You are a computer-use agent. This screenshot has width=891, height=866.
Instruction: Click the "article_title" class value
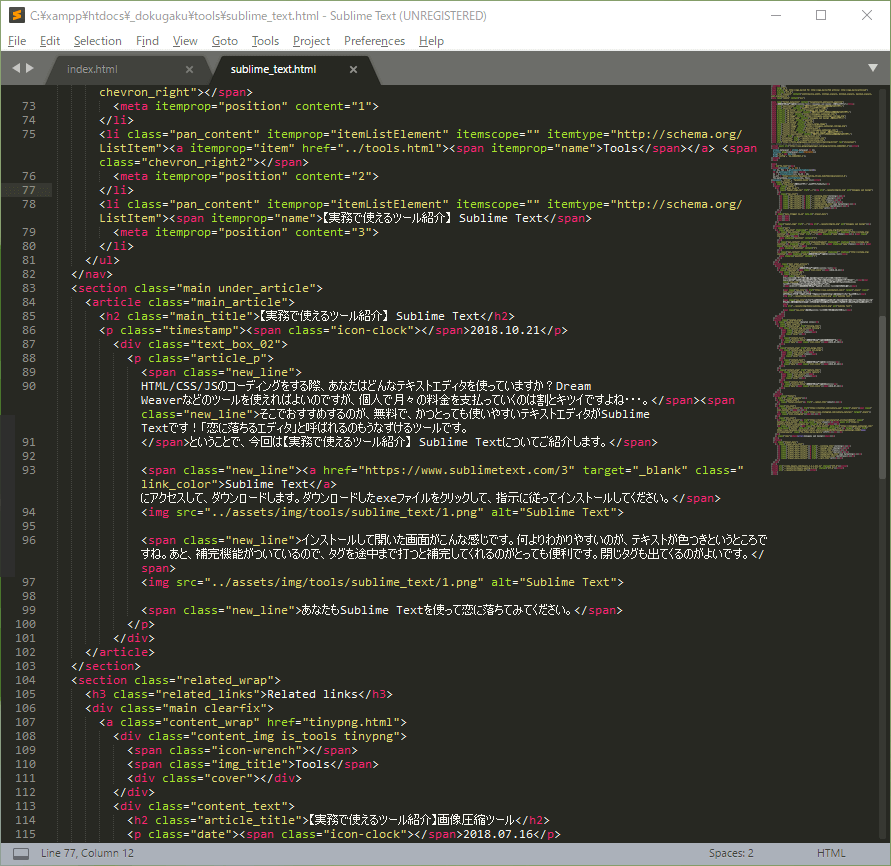coord(249,821)
